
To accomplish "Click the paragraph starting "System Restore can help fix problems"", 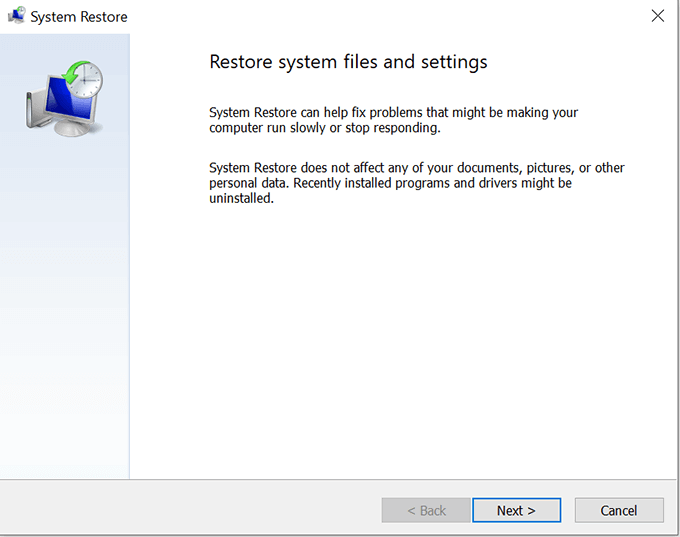I will 393,120.
